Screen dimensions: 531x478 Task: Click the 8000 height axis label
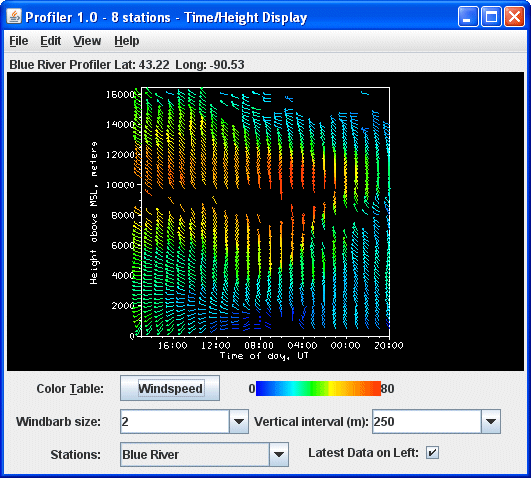pyautogui.click(x=123, y=215)
